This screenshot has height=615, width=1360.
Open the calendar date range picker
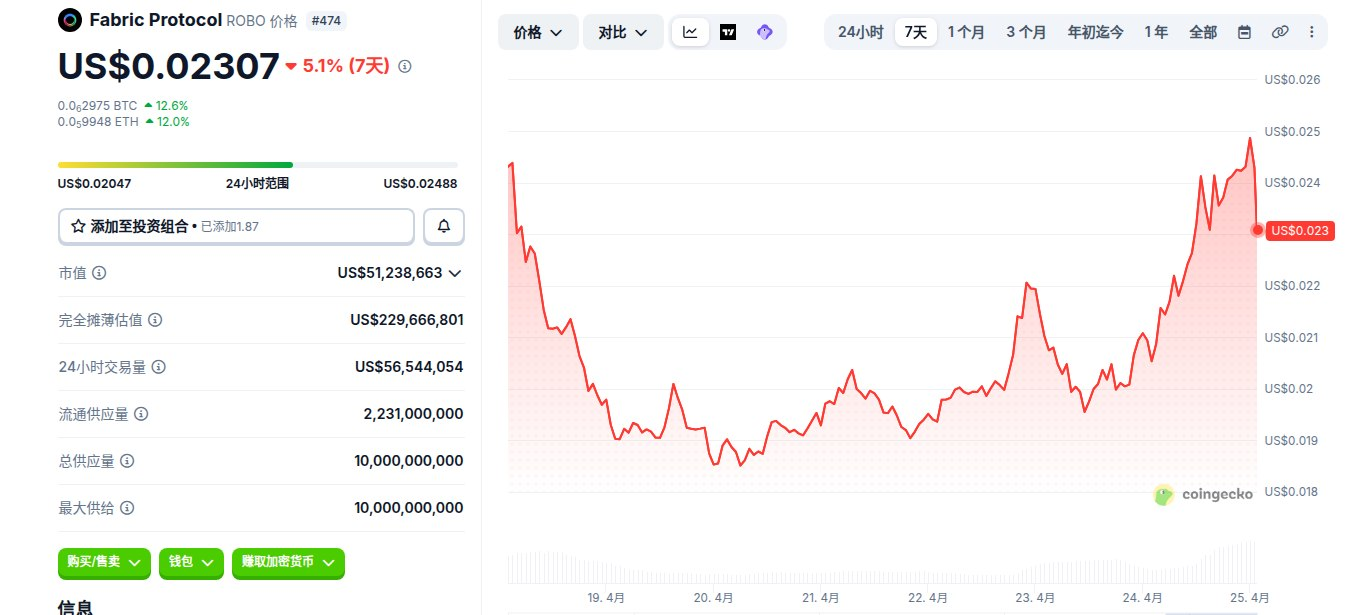point(1244,32)
